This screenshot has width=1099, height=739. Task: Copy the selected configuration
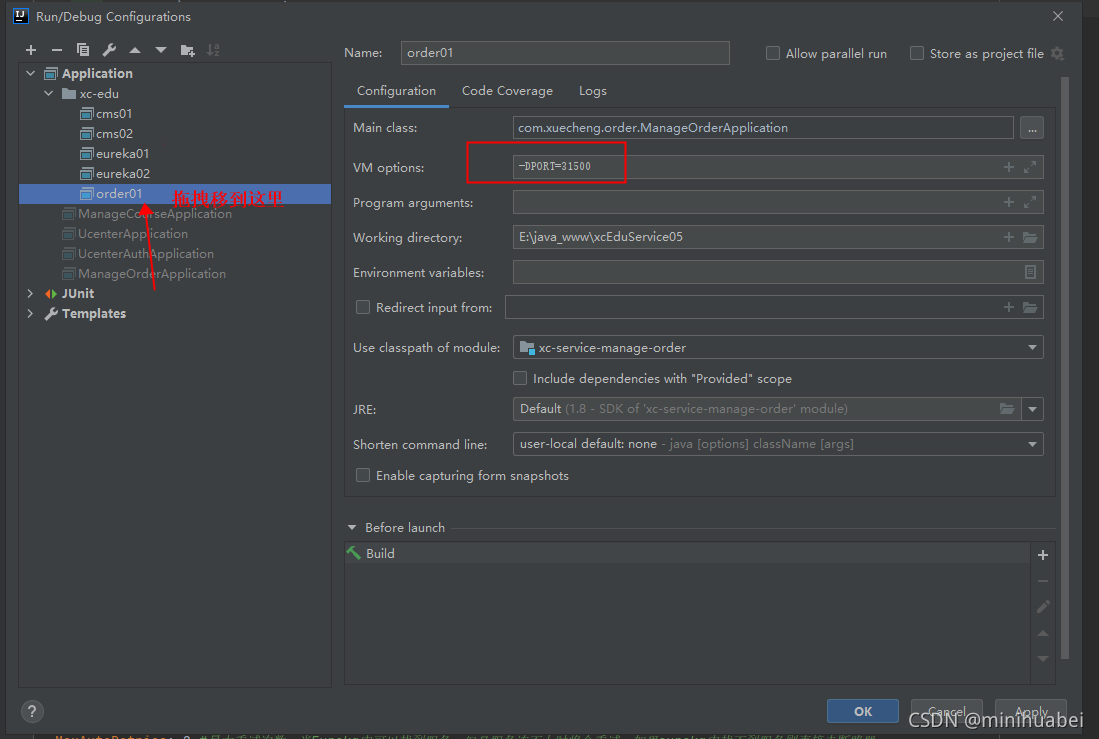[x=83, y=50]
